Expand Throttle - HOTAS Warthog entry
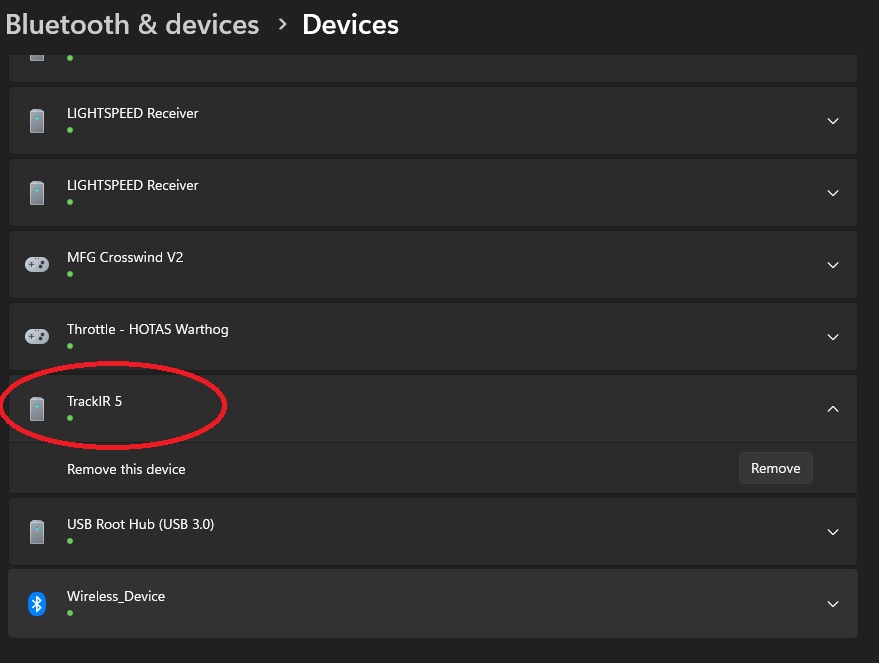Viewport: 879px width, 663px height. (x=833, y=337)
